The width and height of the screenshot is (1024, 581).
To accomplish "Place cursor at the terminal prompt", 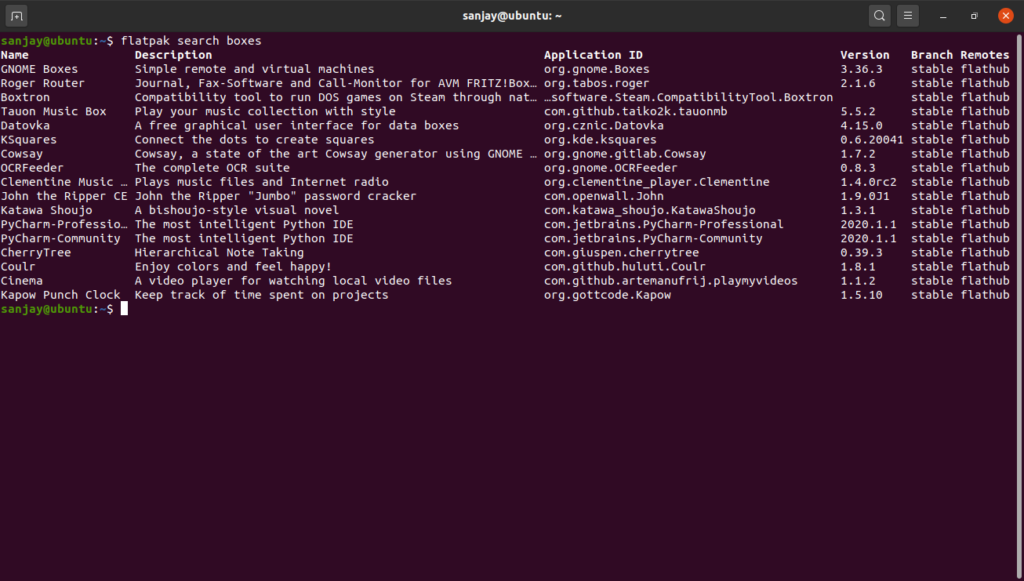I will [123, 309].
